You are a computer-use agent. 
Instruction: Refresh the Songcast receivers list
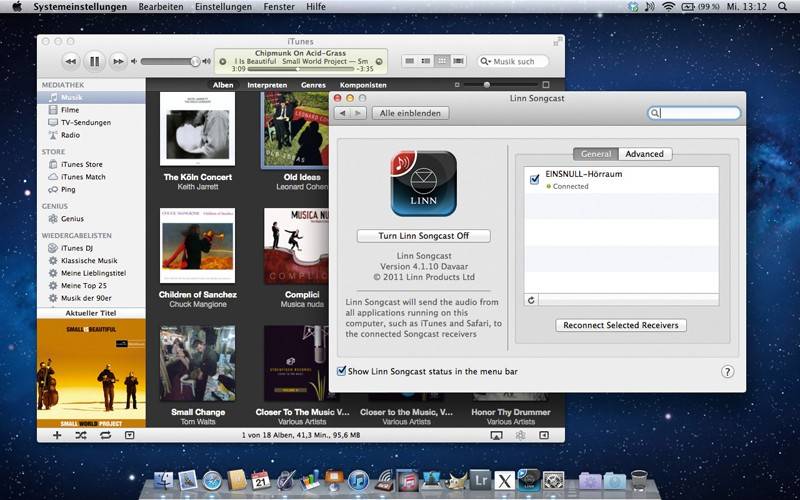531,300
